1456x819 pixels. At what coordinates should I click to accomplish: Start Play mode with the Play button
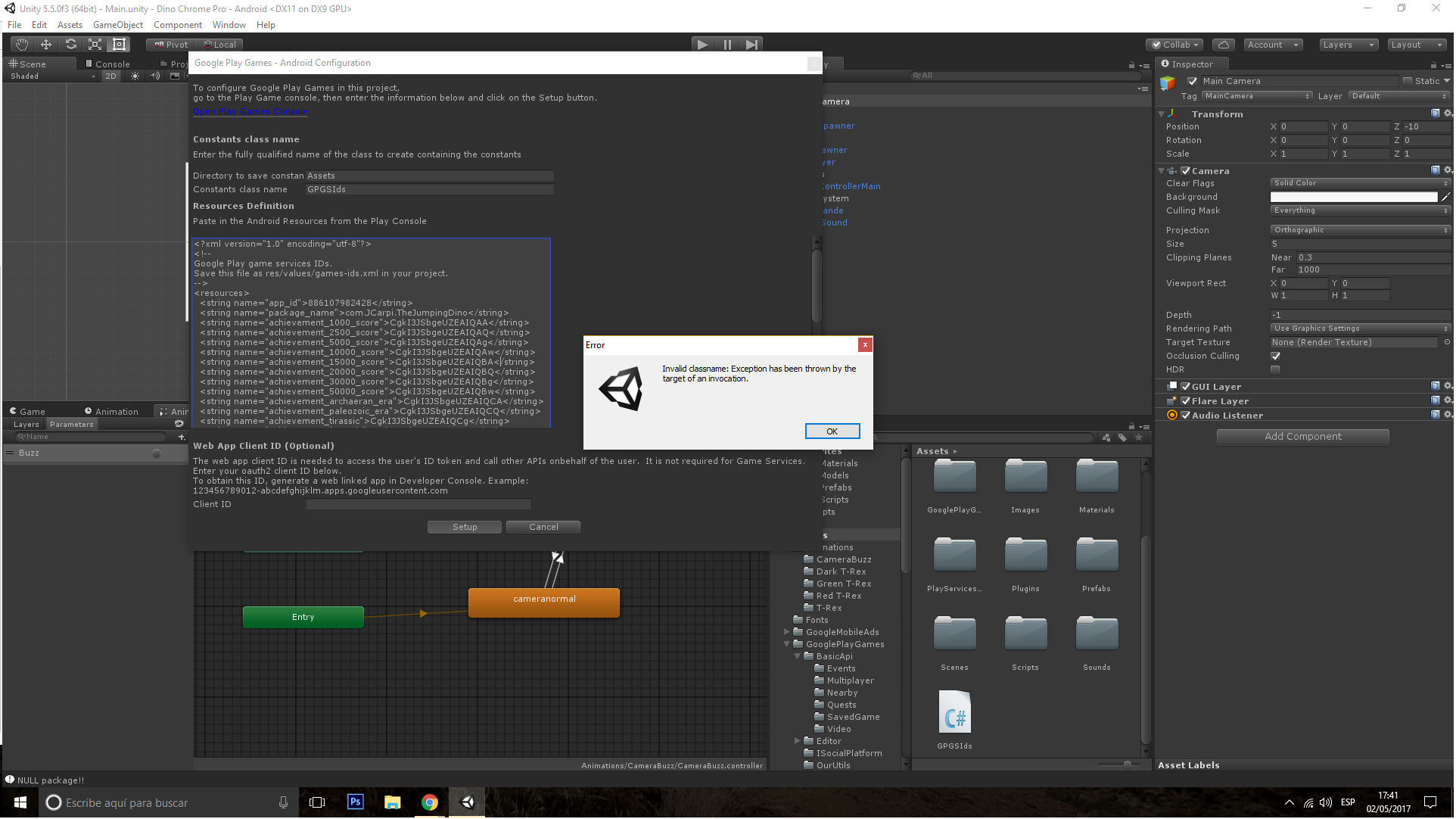pos(703,45)
